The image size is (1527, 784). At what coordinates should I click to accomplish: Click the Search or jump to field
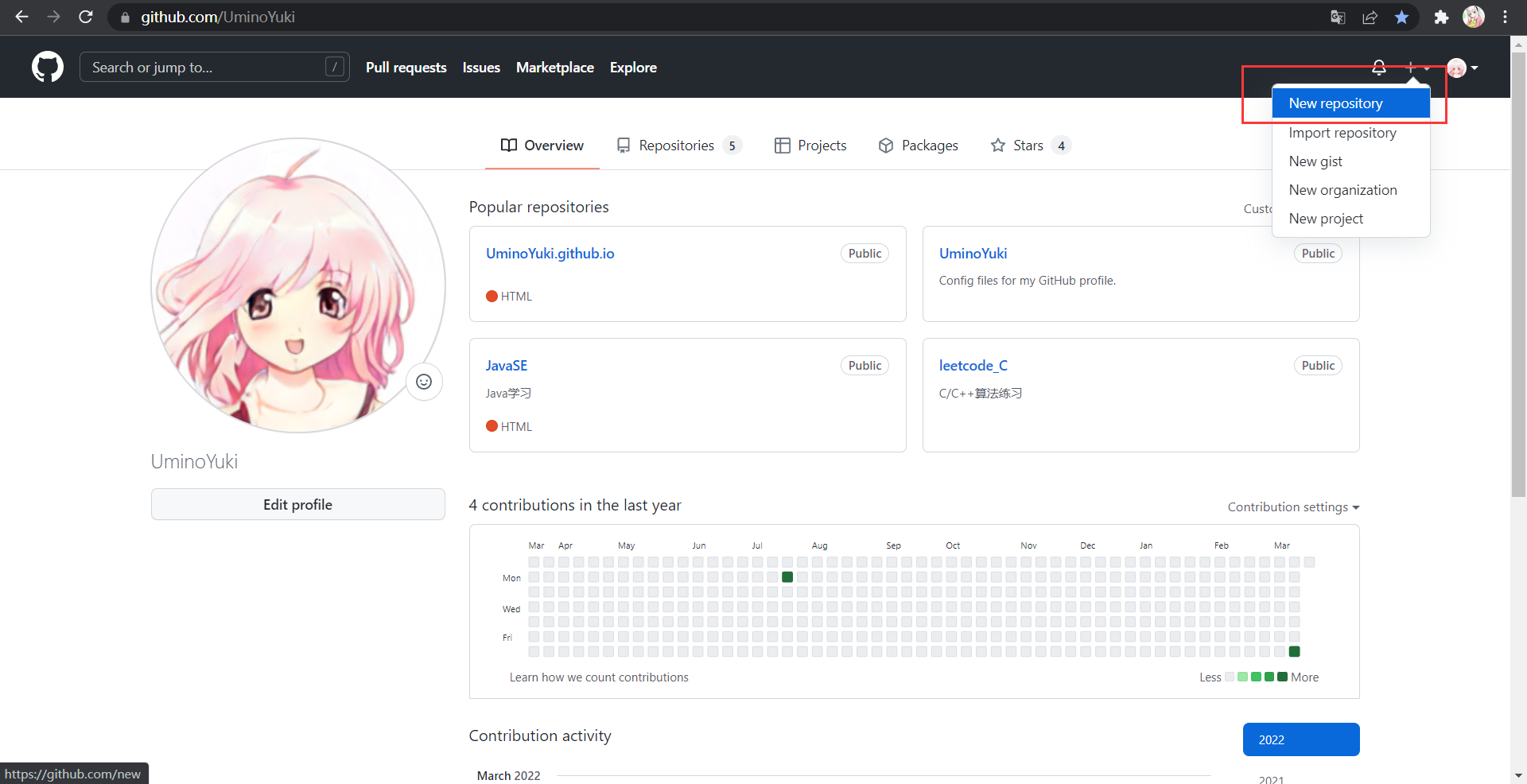tap(214, 67)
